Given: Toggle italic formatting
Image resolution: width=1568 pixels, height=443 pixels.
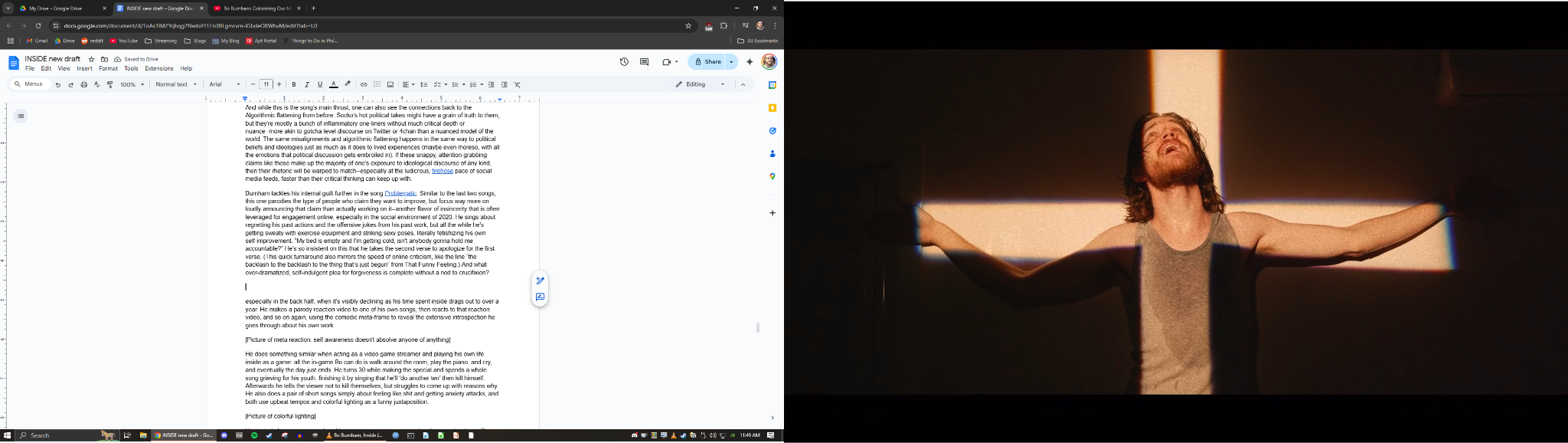Looking at the screenshot, I should (x=307, y=84).
